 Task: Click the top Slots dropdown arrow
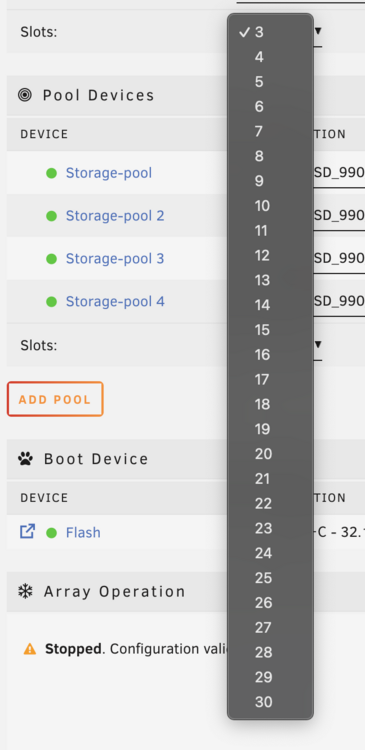tap(318, 31)
